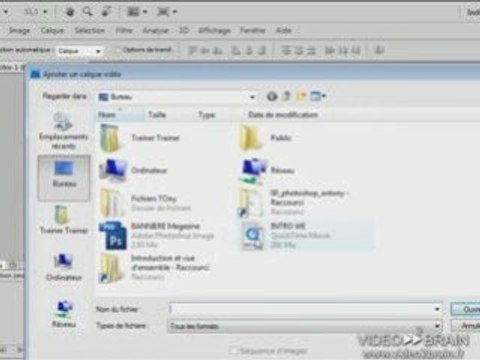Screen dimensions: 480x360
Task: Select the Rotate View tool icon
Action: (x=107, y=12)
